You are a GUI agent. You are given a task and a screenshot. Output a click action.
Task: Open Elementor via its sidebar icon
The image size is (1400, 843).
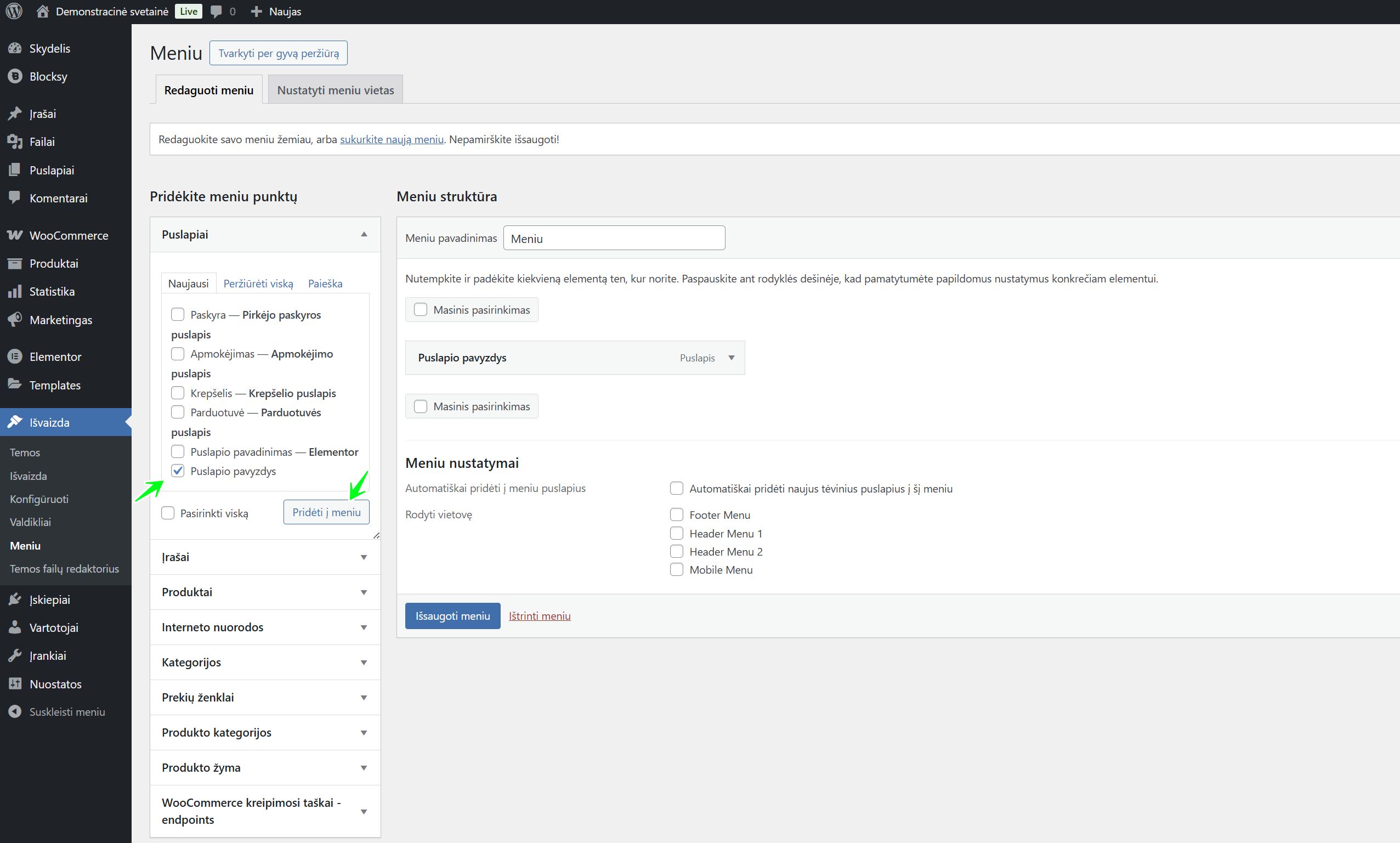pyautogui.click(x=15, y=357)
